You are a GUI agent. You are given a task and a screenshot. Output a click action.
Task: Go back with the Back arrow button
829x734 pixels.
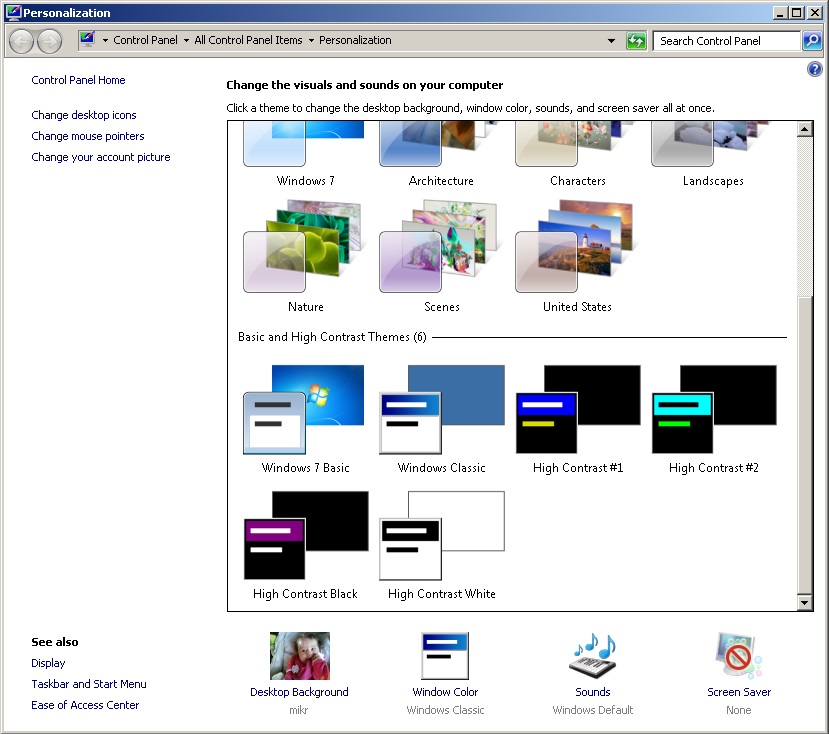(x=22, y=41)
